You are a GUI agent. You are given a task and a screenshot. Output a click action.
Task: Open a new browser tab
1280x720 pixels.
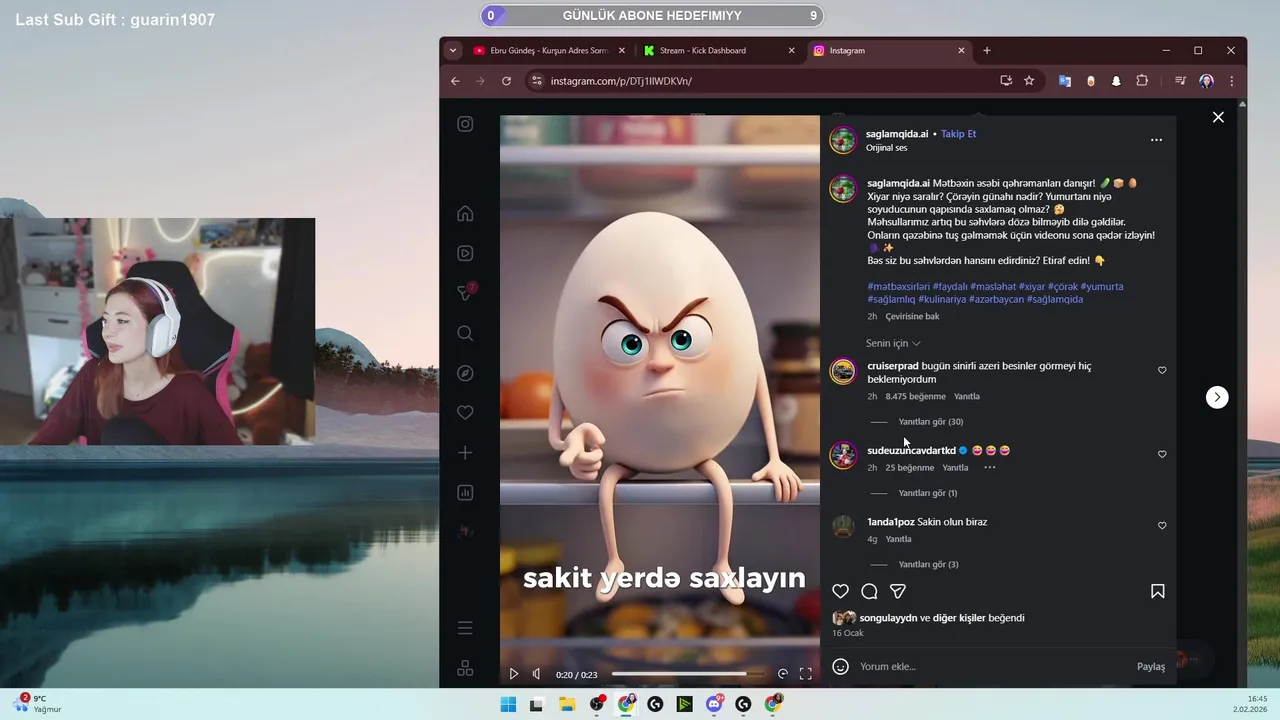(x=987, y=50)
